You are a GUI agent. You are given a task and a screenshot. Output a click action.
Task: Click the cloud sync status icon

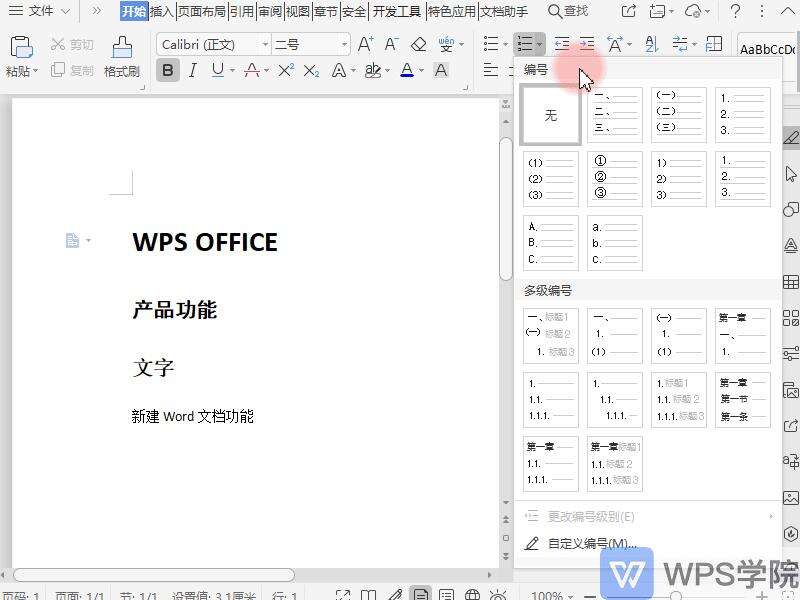tap(694, 11)
